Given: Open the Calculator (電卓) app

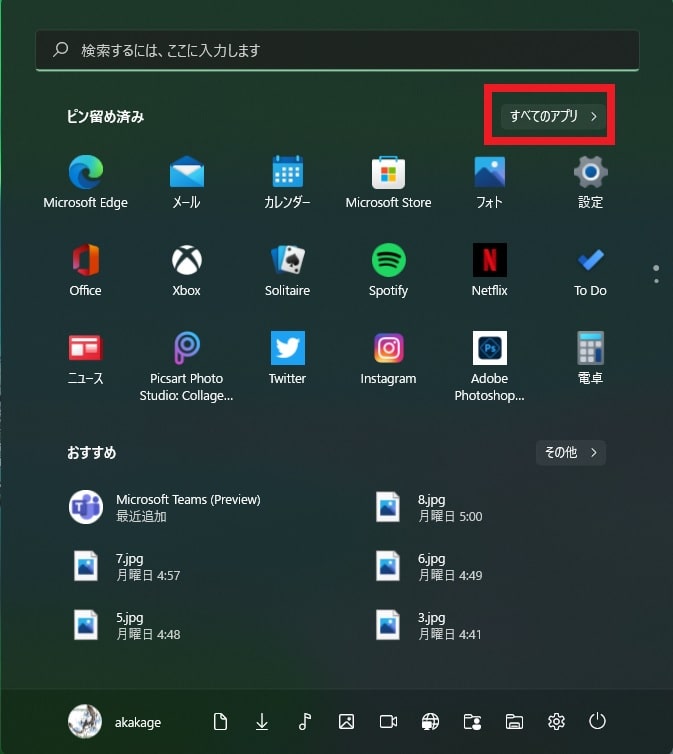Looking at the screenshot, I should coord(590,358).
